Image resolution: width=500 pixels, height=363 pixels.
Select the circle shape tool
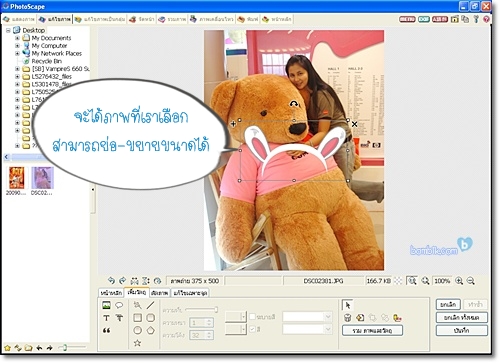click(137, 330)
